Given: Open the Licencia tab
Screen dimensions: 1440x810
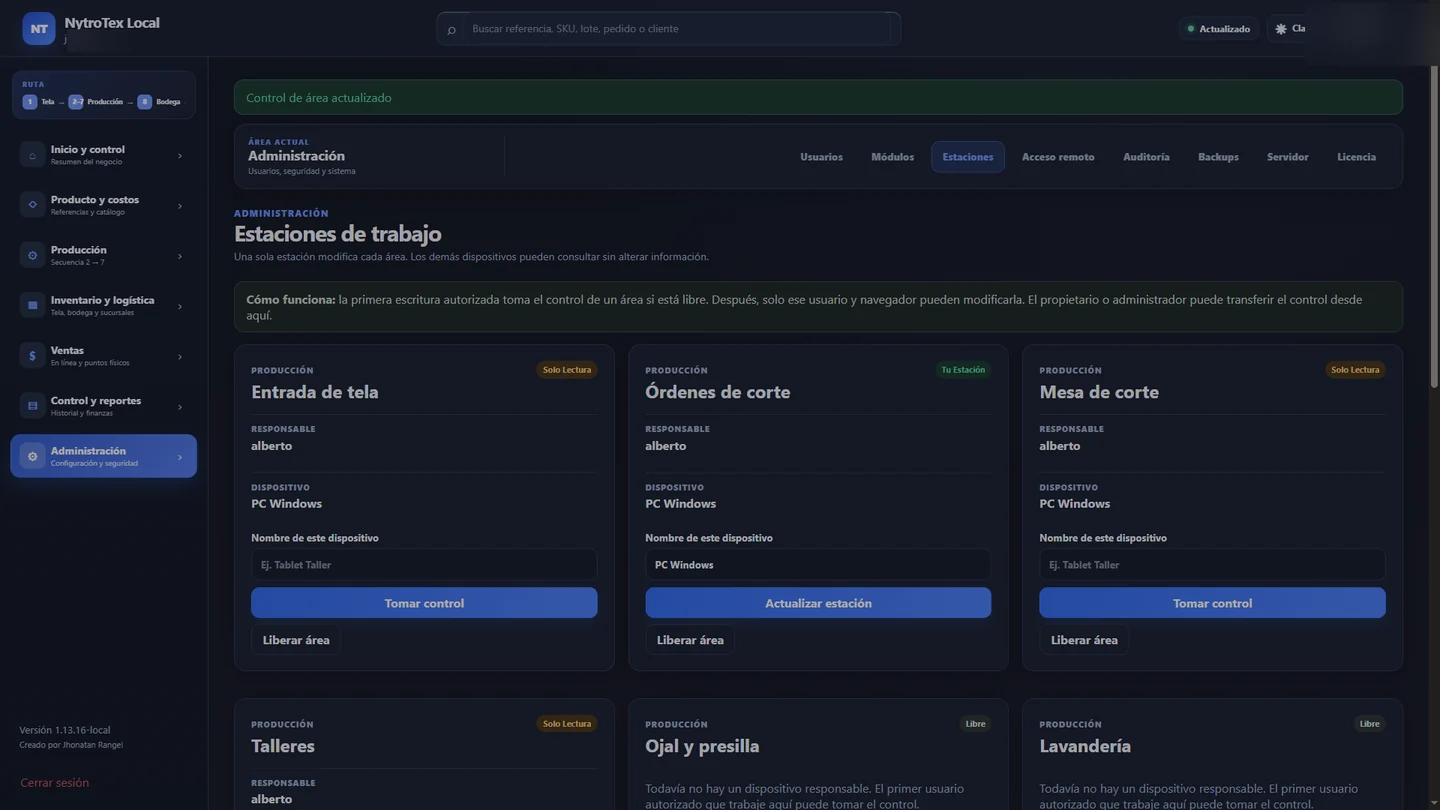Looking at the screenshot, I should [x=1356, y=157].
